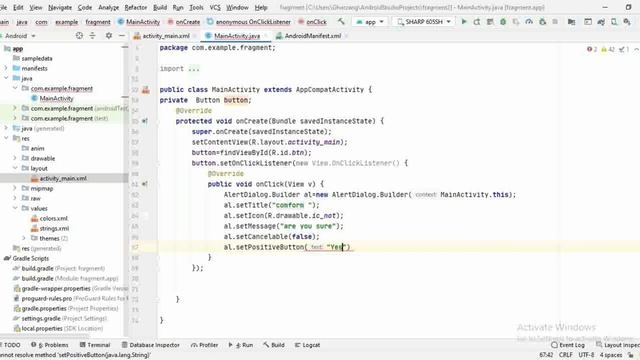
Task: Open the Navigate menu
Action: point(60,7)
